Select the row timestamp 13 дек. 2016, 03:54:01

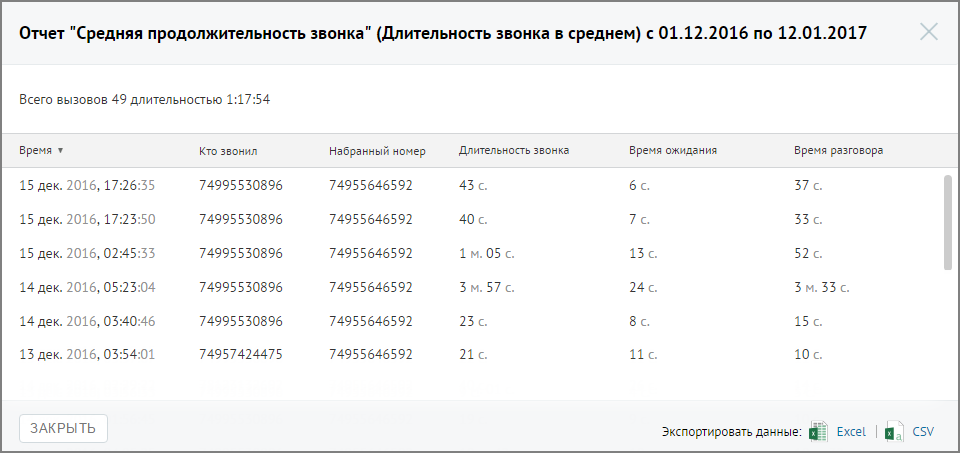(x=87, y=354)
